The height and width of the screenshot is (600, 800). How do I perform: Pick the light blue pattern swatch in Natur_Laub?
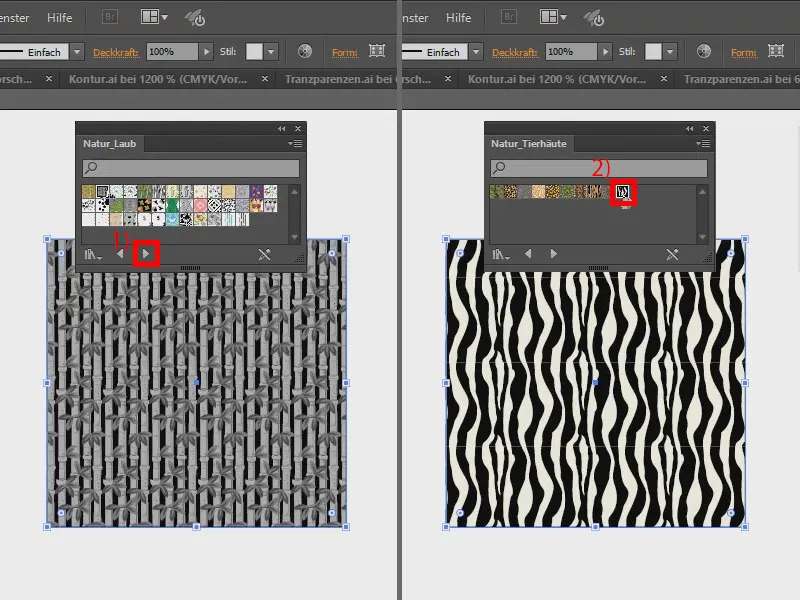coord(172,219)
